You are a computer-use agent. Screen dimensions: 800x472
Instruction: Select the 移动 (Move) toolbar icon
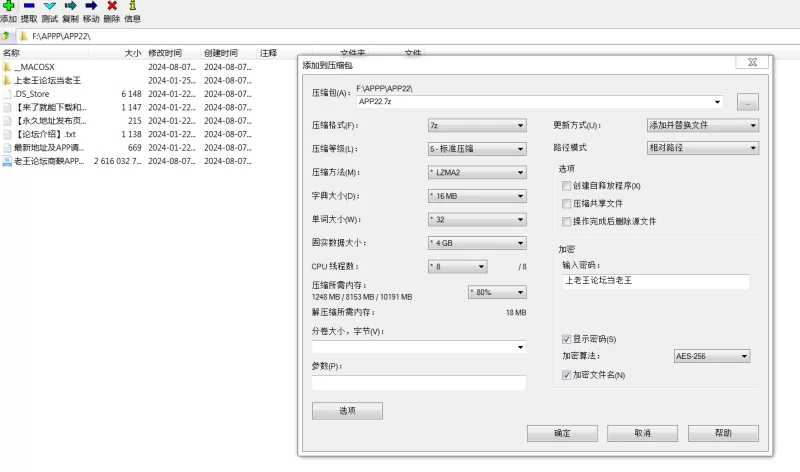coord(91,6)
